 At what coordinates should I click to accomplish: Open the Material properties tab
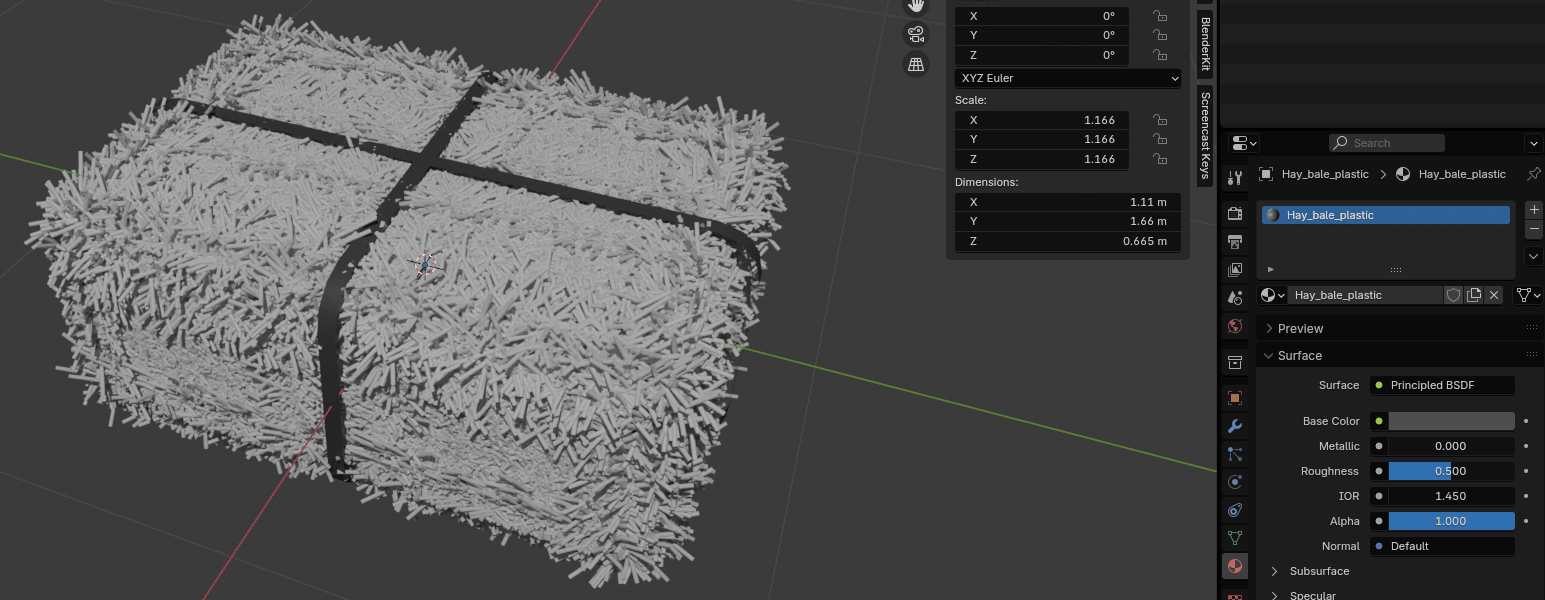pos(1235,567)
